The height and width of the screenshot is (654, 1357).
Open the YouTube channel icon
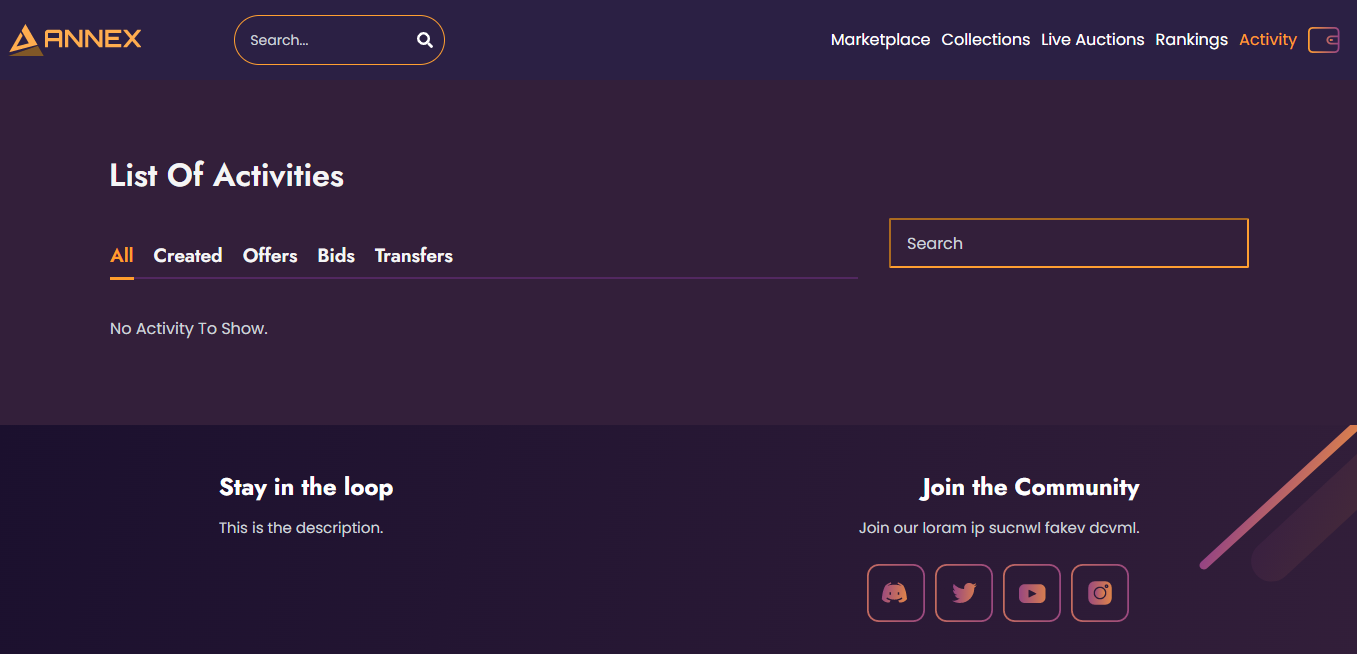(x=1031, y=593)
